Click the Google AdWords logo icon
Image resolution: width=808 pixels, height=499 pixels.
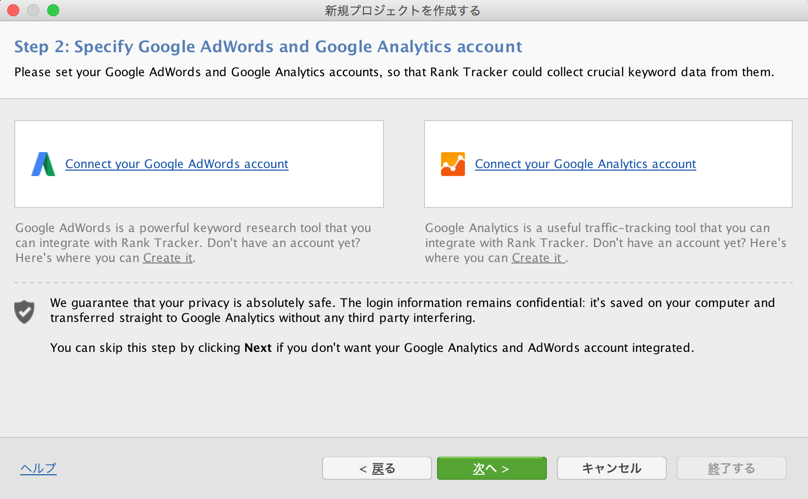43,164
